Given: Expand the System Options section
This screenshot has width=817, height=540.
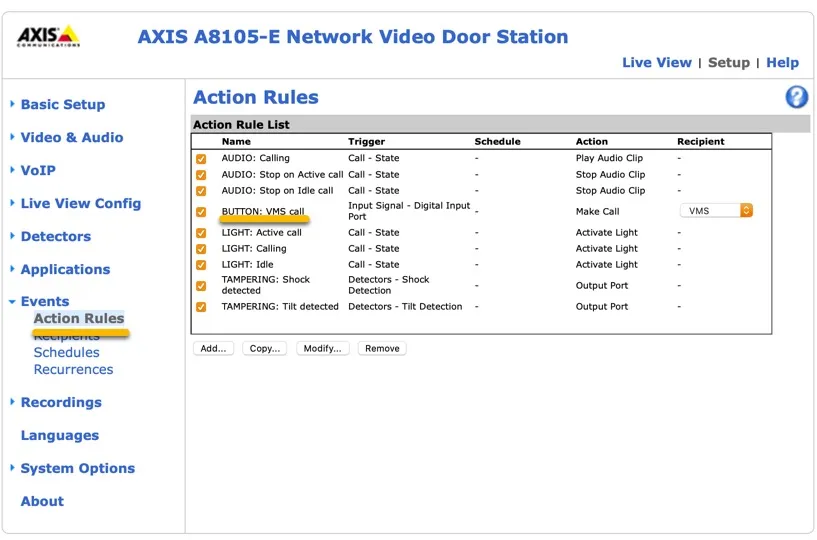Looking at the screenshot, I should (x=78, y=468).
